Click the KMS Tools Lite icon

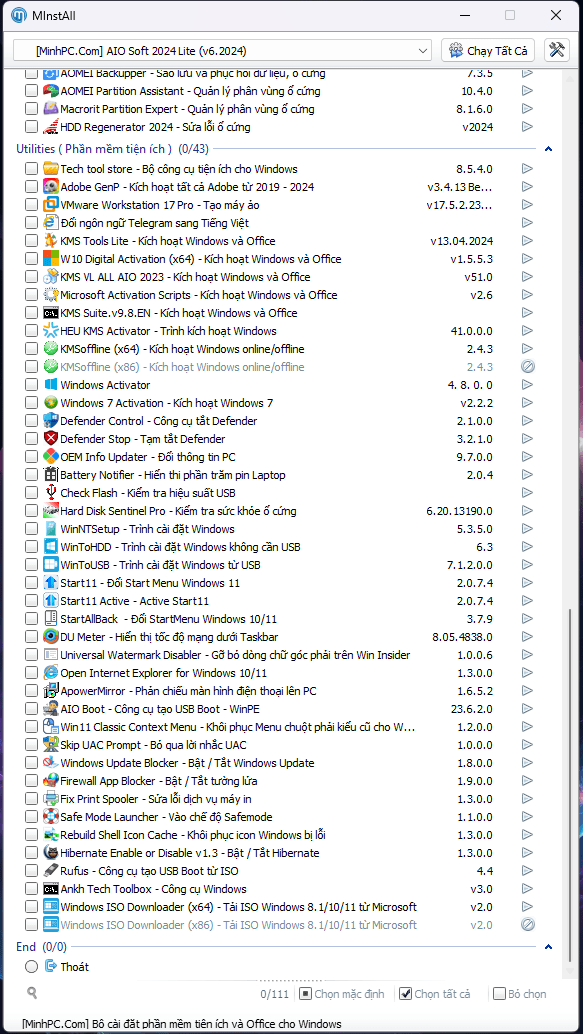[x=51, y=241]
